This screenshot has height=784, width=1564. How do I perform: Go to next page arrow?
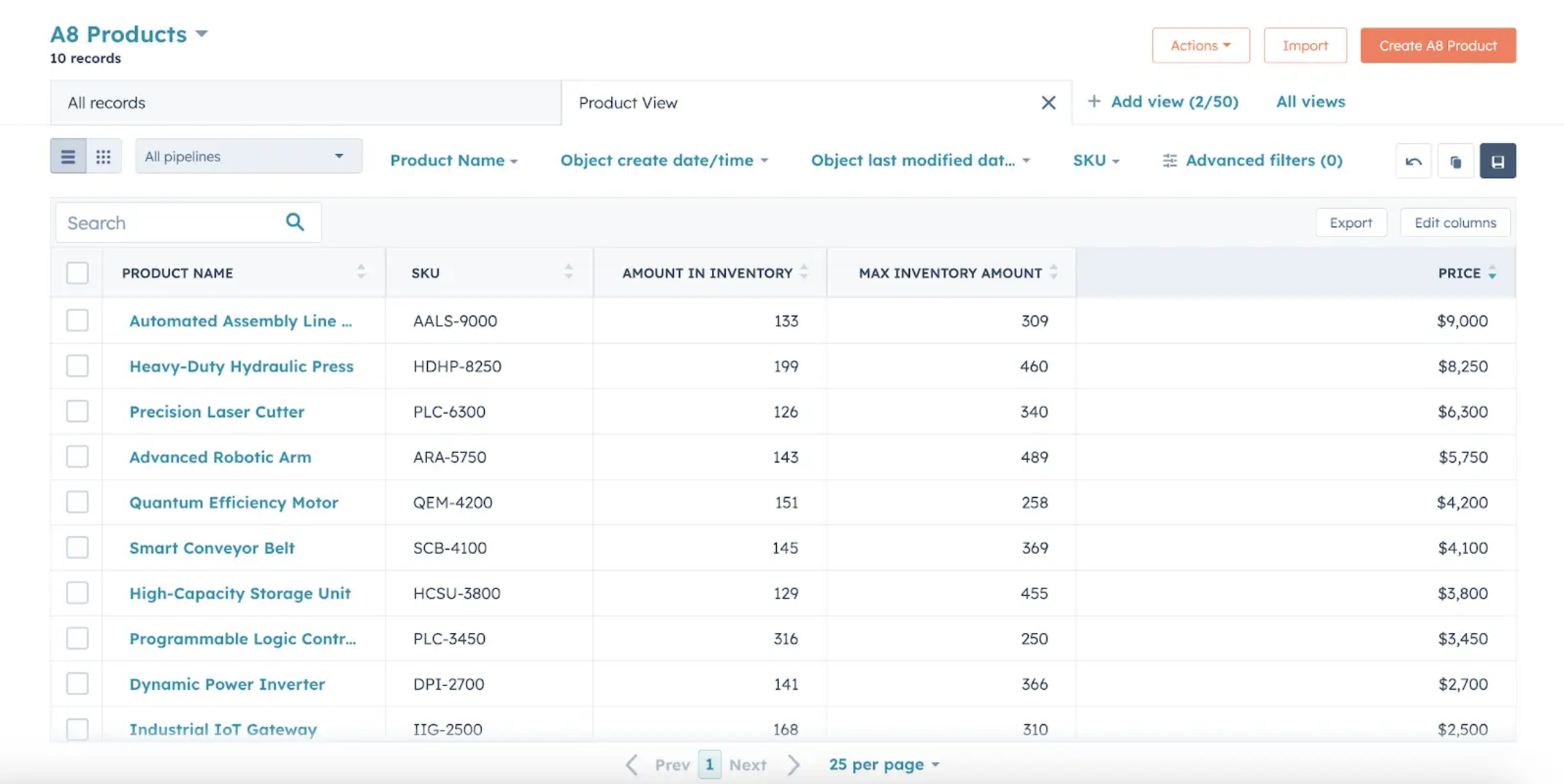click(x=794, y=764)
